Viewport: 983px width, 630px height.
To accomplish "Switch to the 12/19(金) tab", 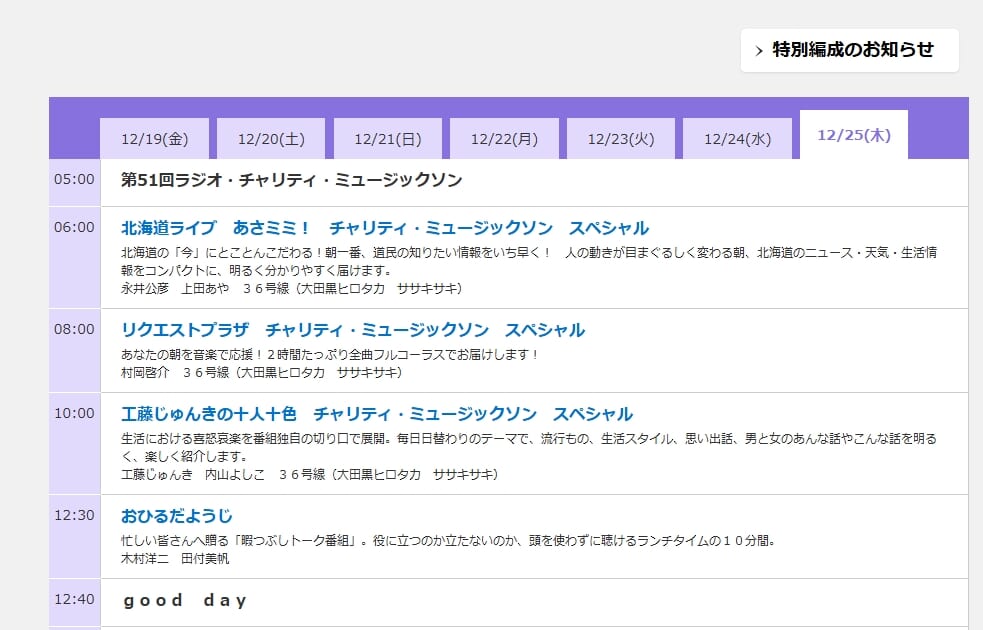I will coord(154,138).
